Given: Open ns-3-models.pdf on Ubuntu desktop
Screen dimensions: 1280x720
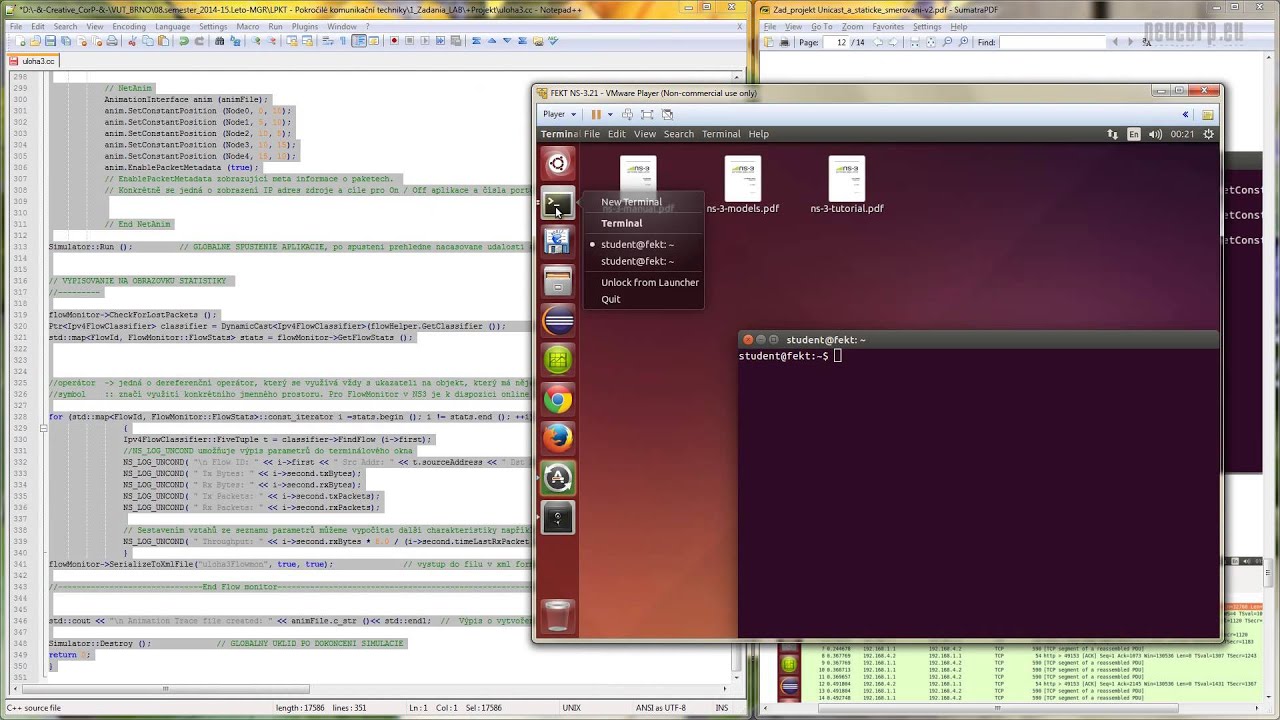Looking at the screenshot, I should (x=742, y=185).
